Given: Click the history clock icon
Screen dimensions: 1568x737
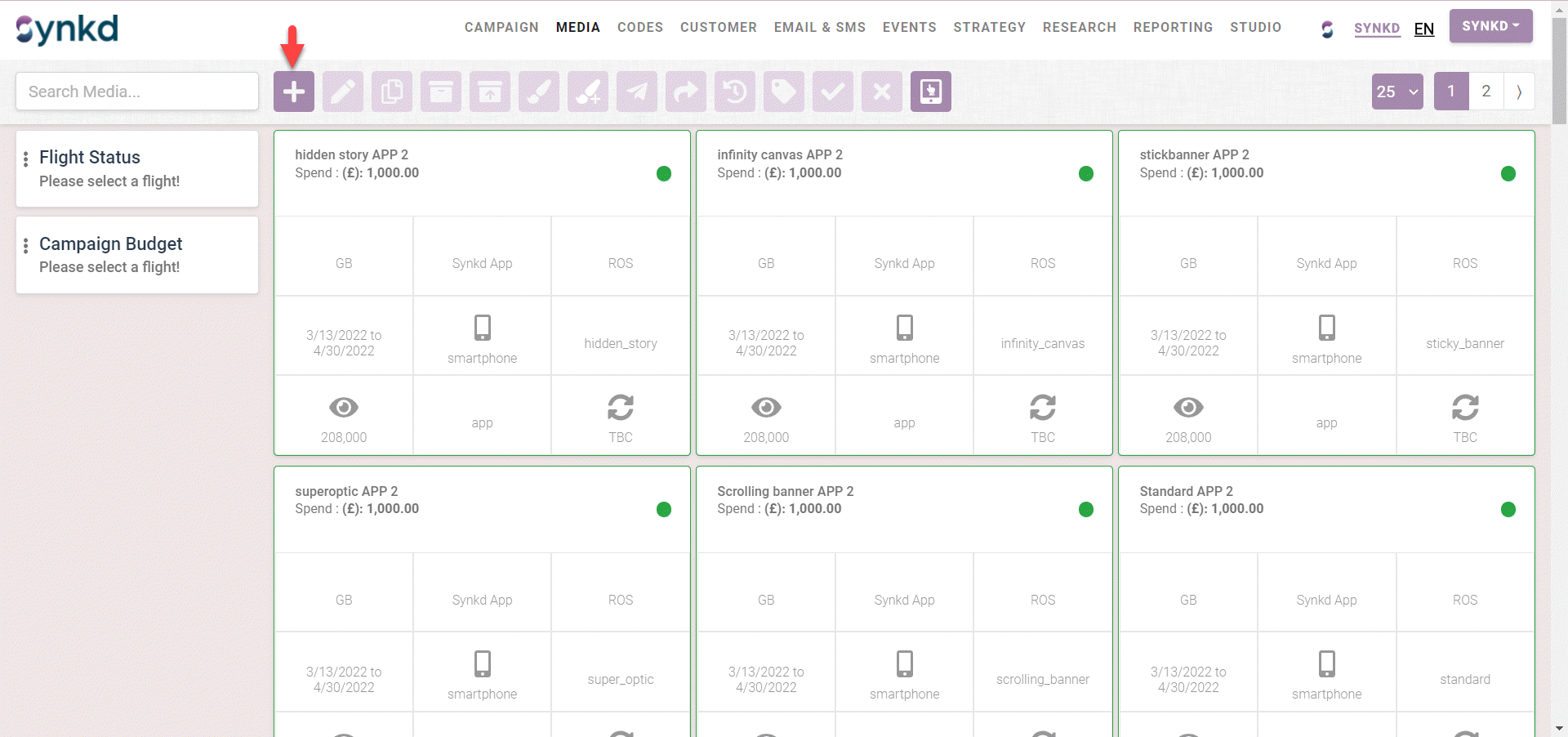Looking at the screenshot, I should pyautogui.click(x=735, y=92).
